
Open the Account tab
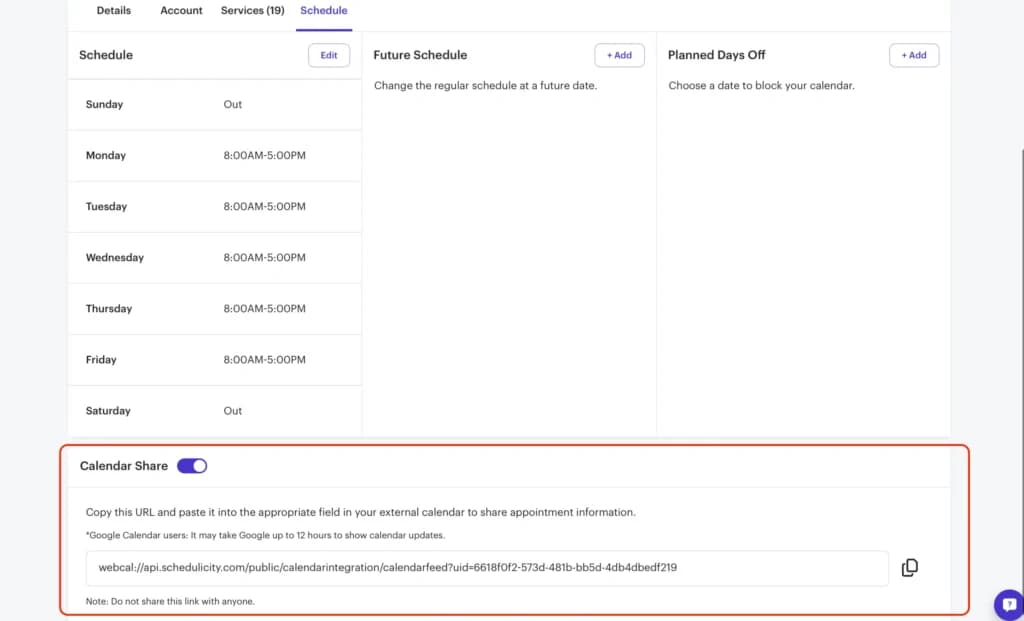click(x=181, y=10)
